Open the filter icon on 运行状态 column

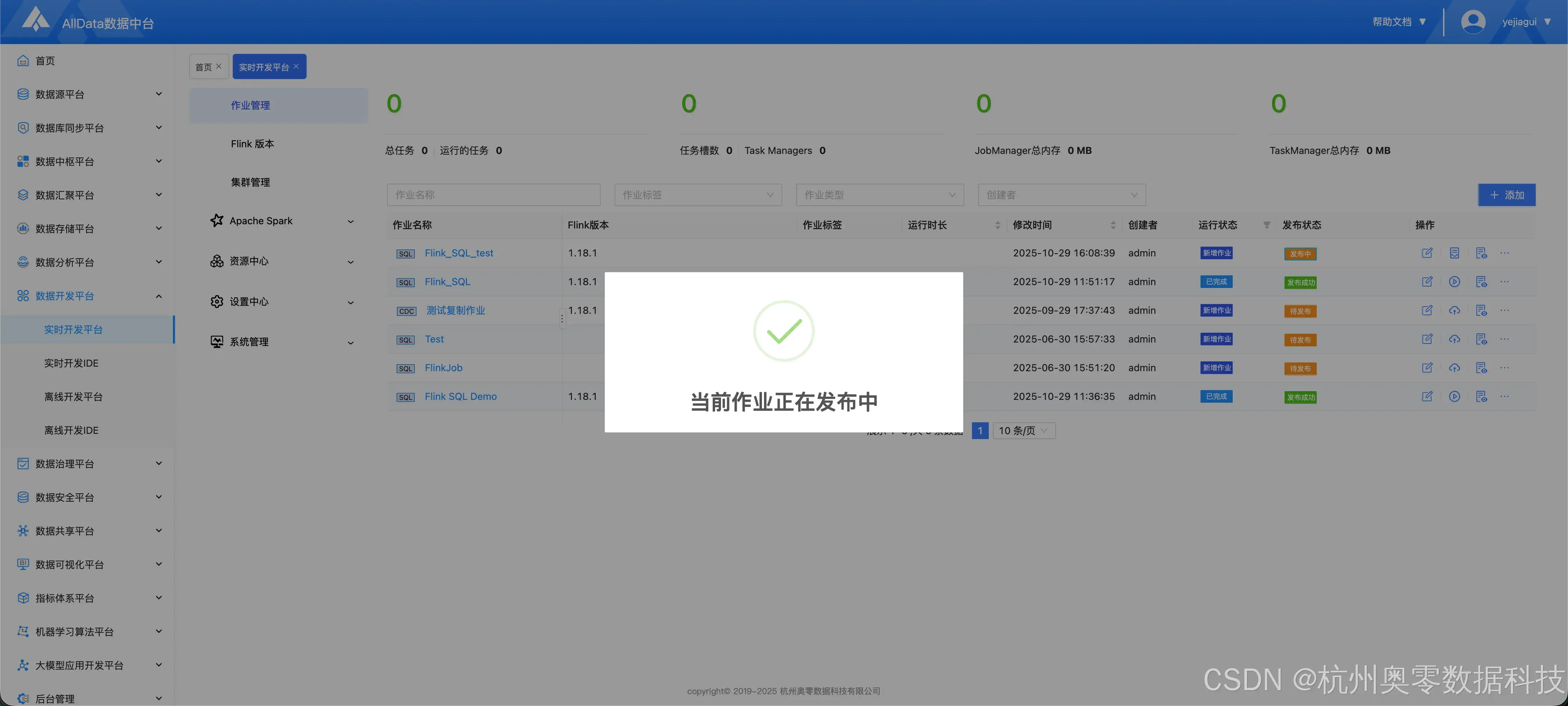(1266, 225)
